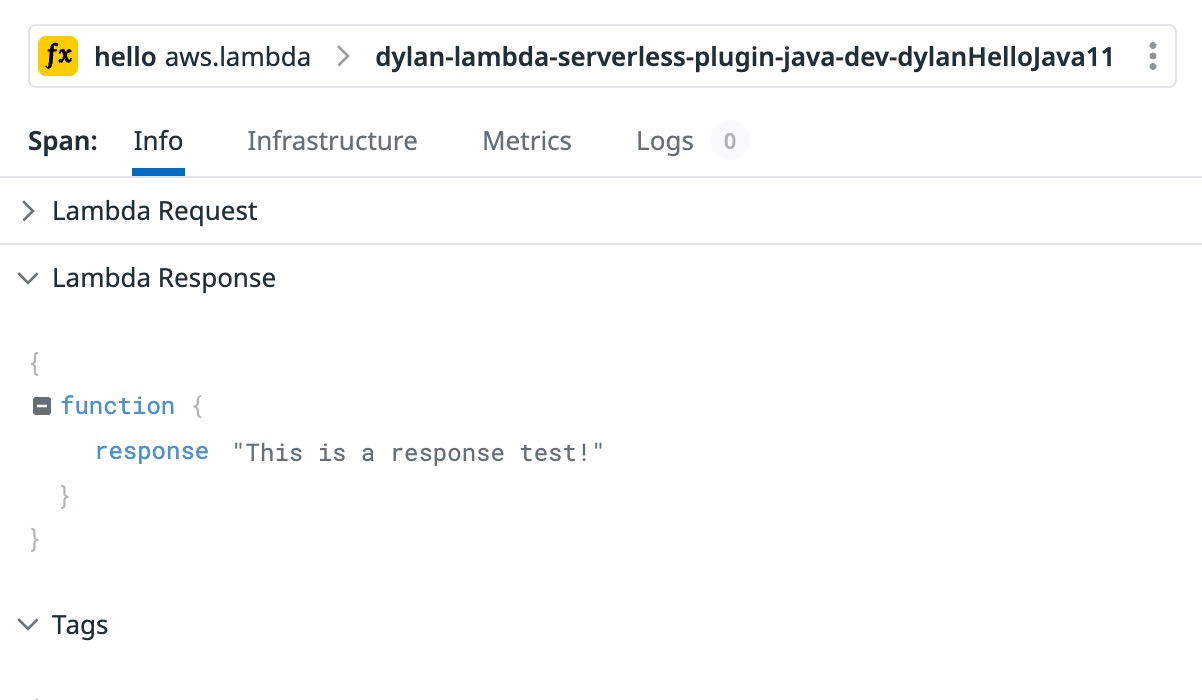Collapse the function object via minus icon
The height and width of the screenshot is (700, 1202).
click(x=41, y=406)
